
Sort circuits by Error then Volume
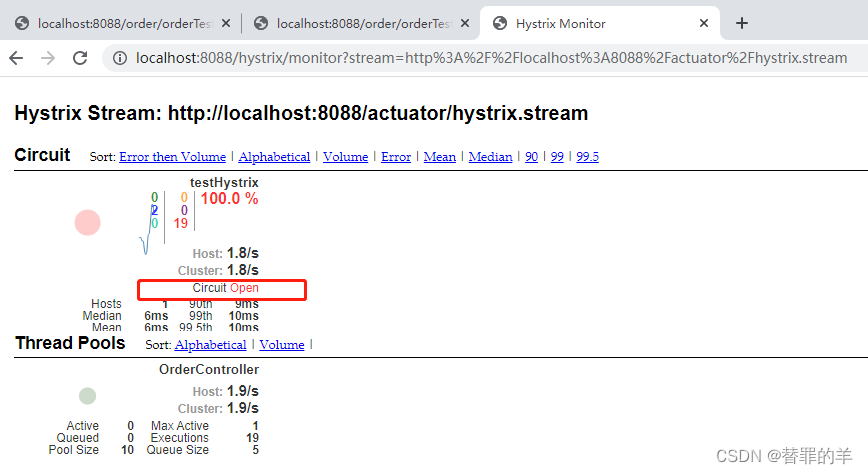point(172,157)
